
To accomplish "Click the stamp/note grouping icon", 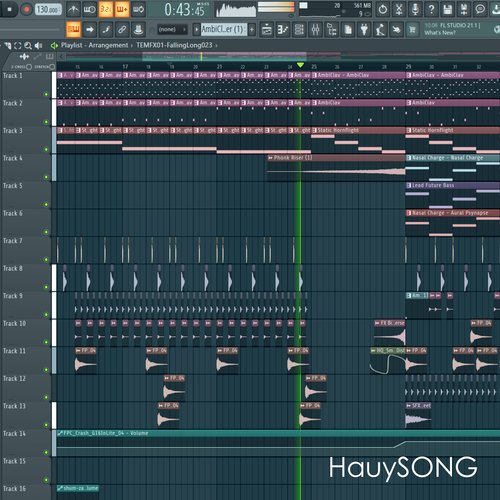I will pos(138,30).
